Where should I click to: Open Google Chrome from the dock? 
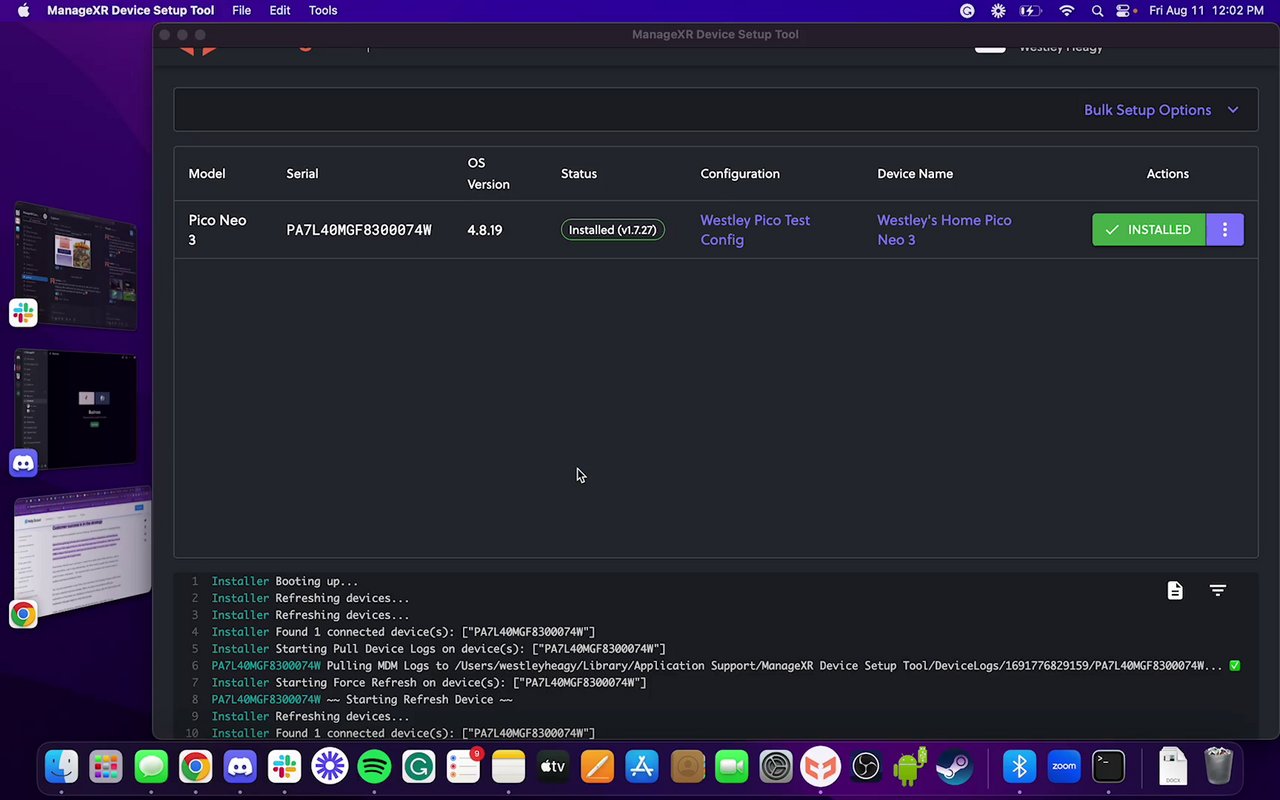point(196,767)
